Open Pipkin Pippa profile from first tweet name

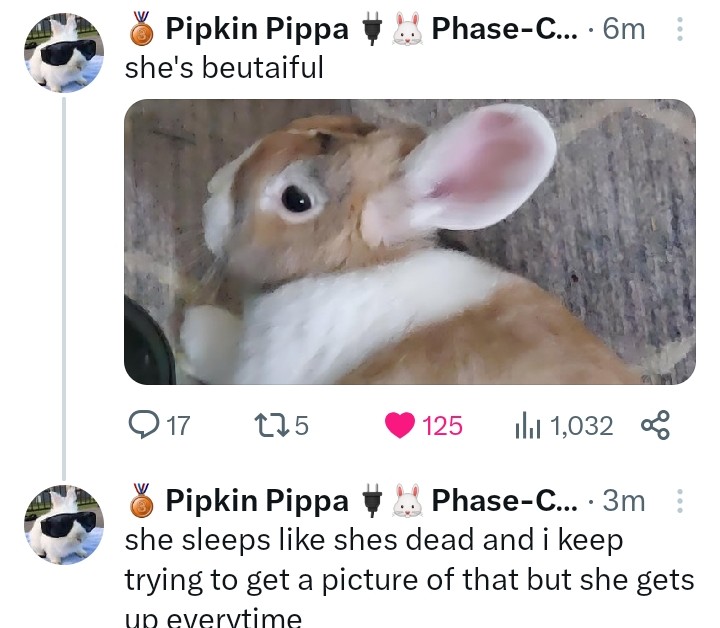[x=257, y=29]
